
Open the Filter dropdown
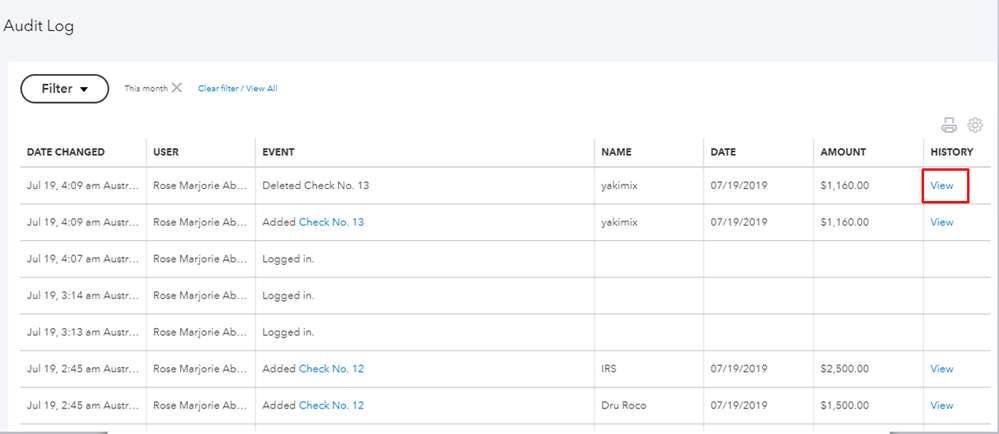pyautogui.click(x=64, y=88)
